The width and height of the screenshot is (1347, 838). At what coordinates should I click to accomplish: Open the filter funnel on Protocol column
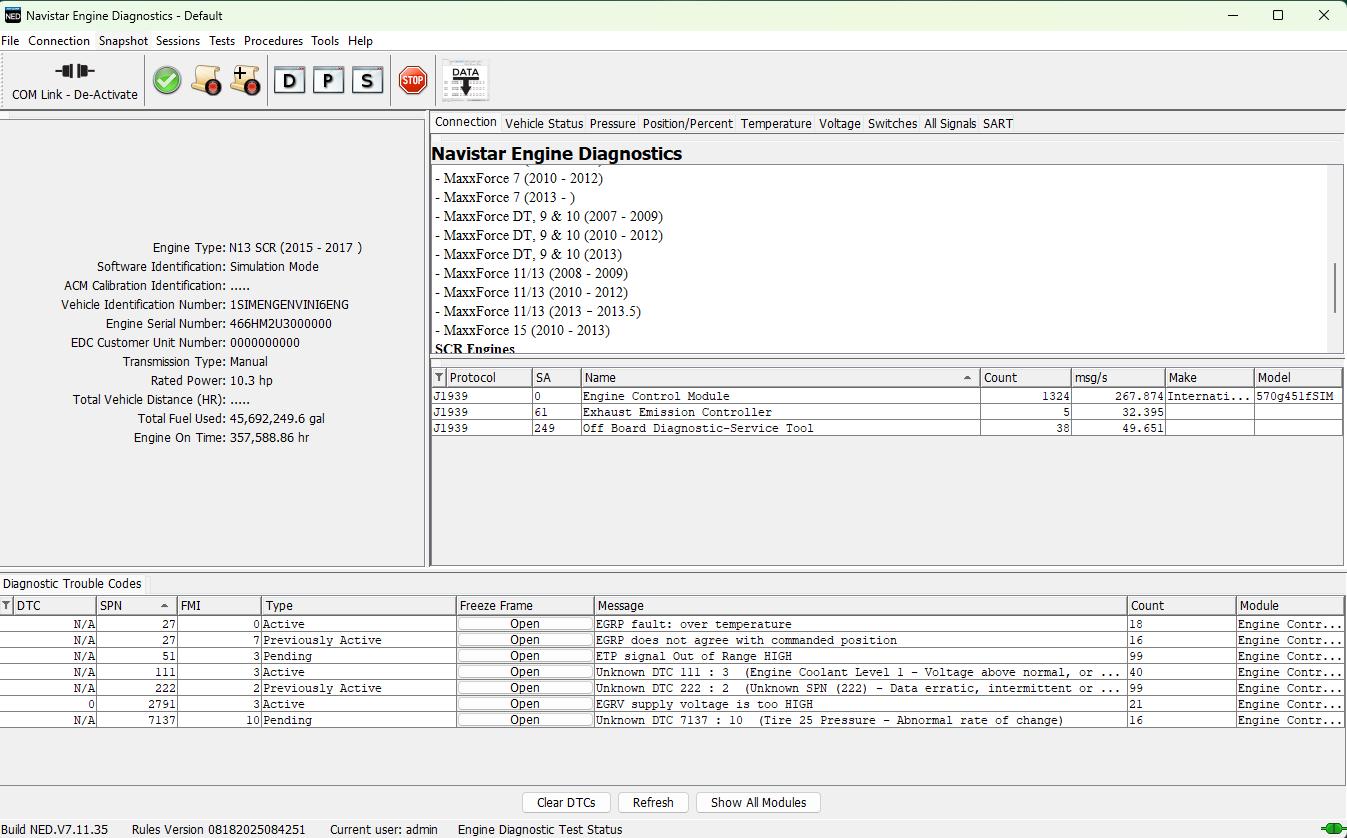coord(439,377)
